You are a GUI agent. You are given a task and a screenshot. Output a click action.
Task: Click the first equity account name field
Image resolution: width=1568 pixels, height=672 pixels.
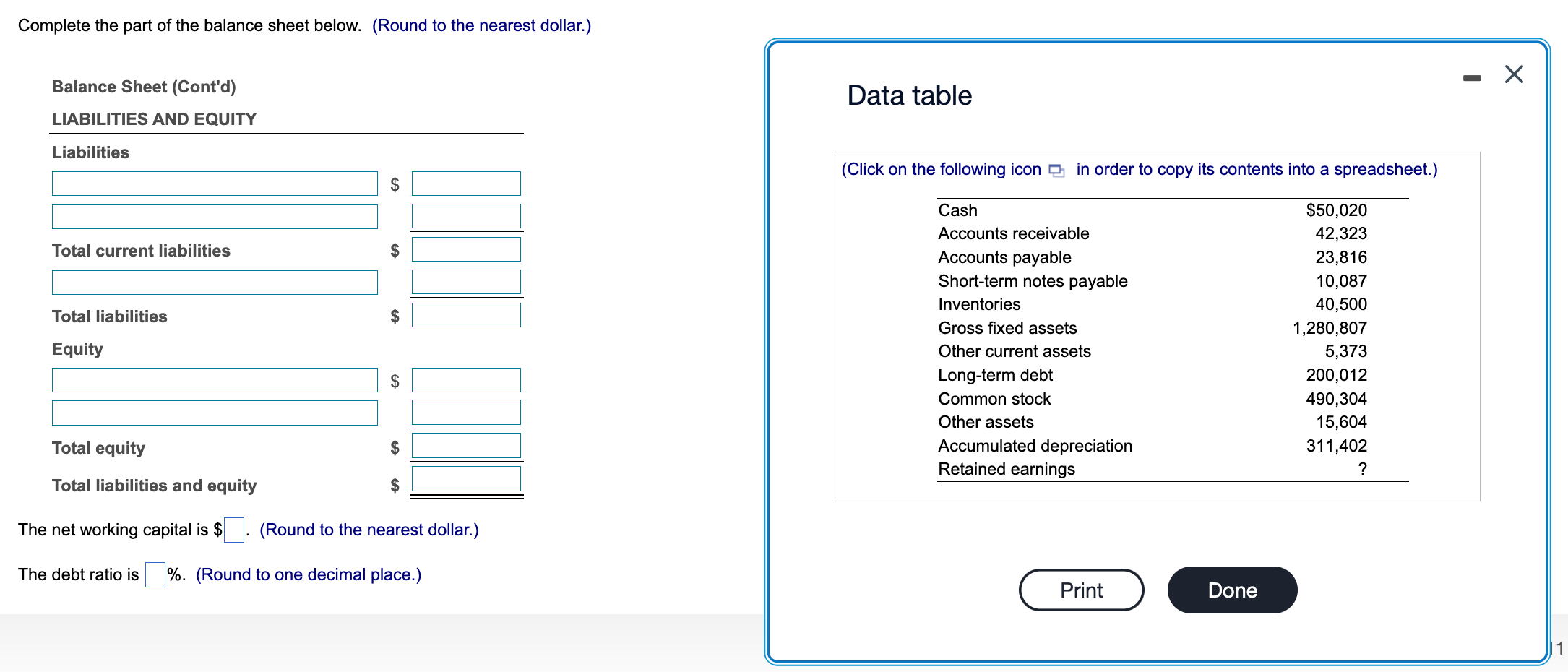click(215, 379)
